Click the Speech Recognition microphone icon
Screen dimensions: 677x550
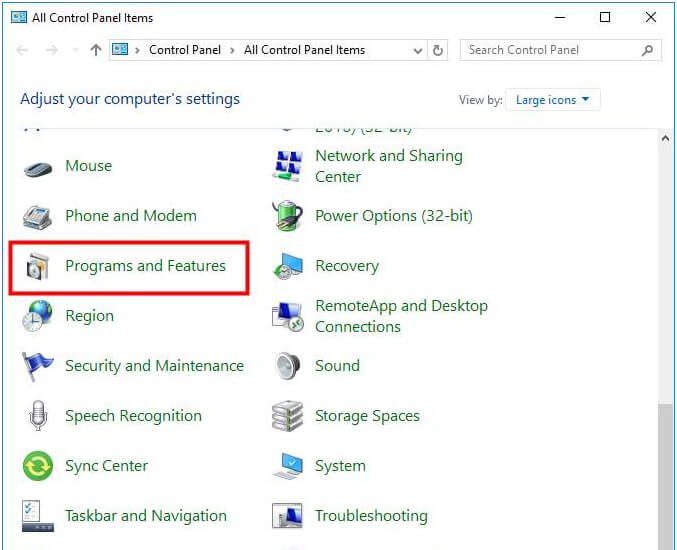click(38, 416)
